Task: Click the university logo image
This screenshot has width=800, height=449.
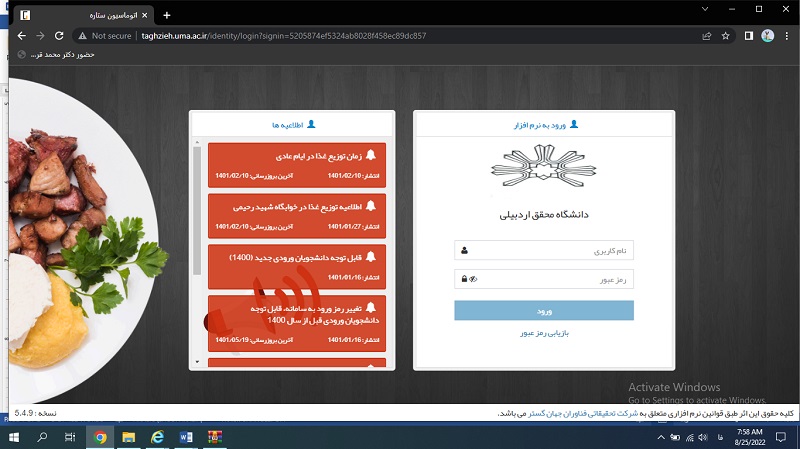Action: click(x=544, y=167)
